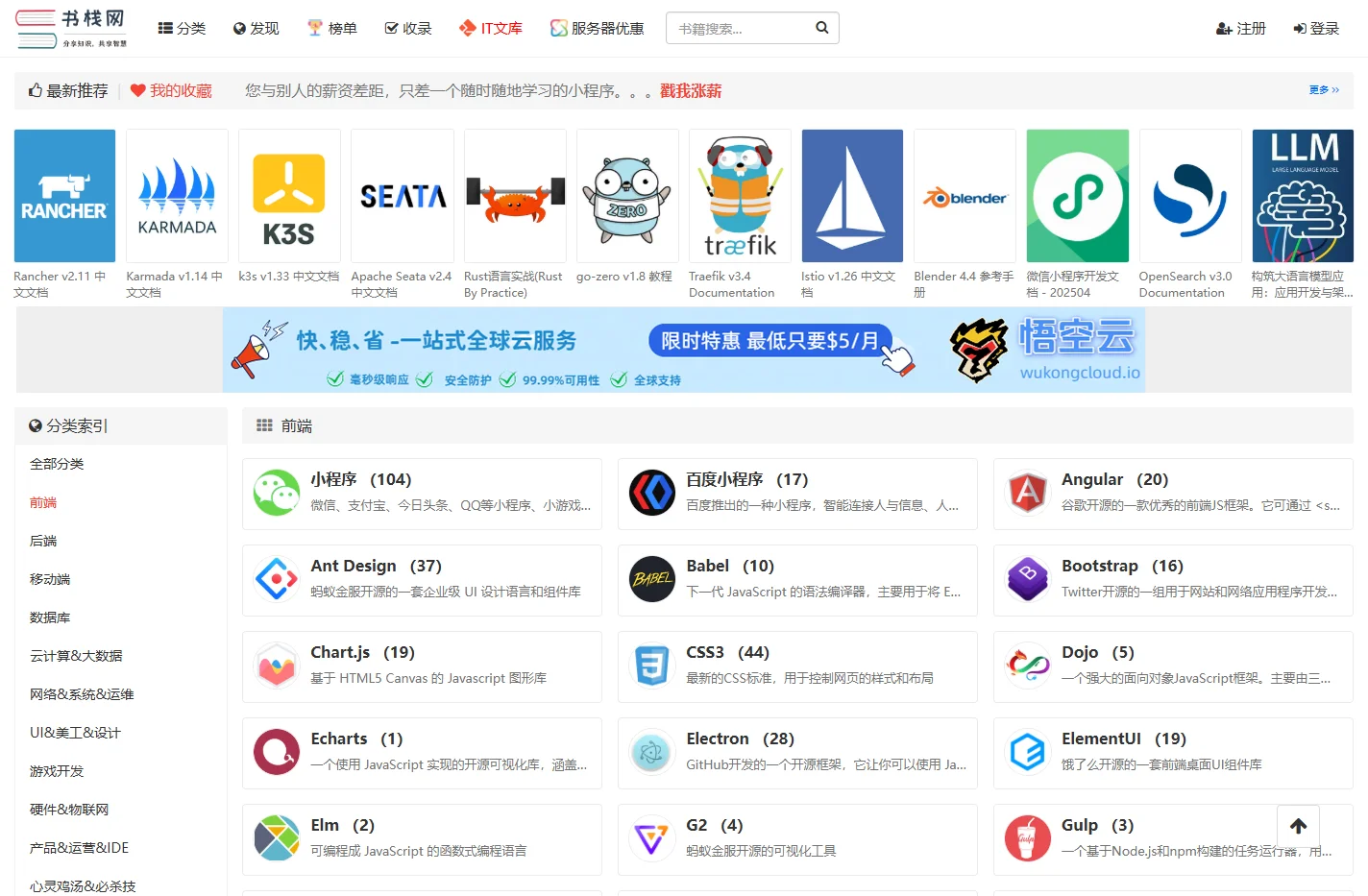Open the 书栈网 site logo

71,28
